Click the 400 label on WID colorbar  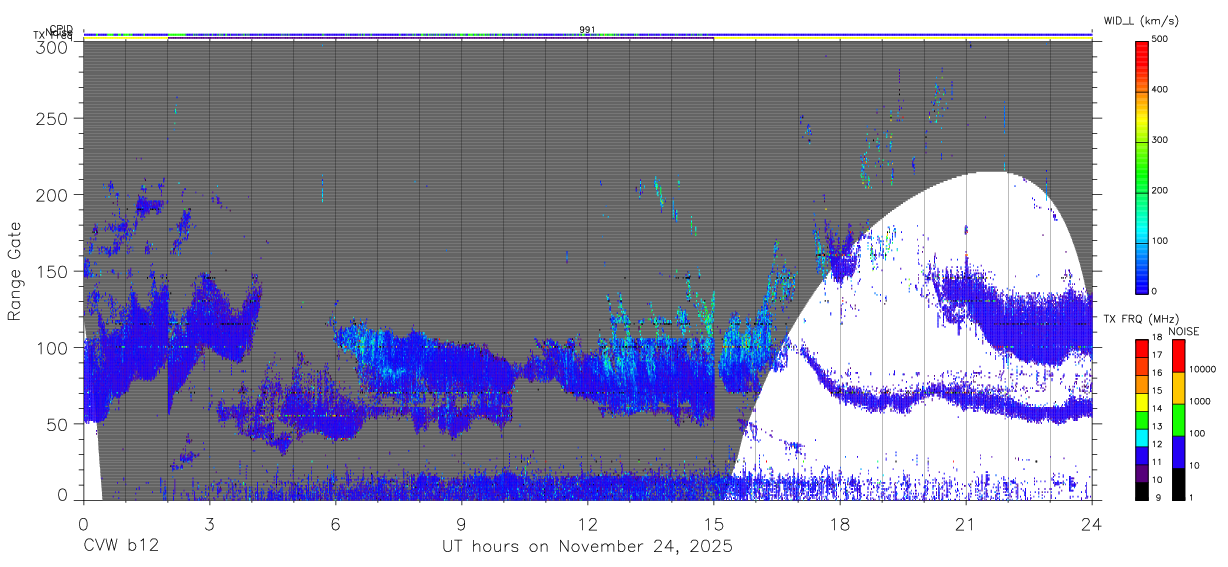(x=1158, y=90)
